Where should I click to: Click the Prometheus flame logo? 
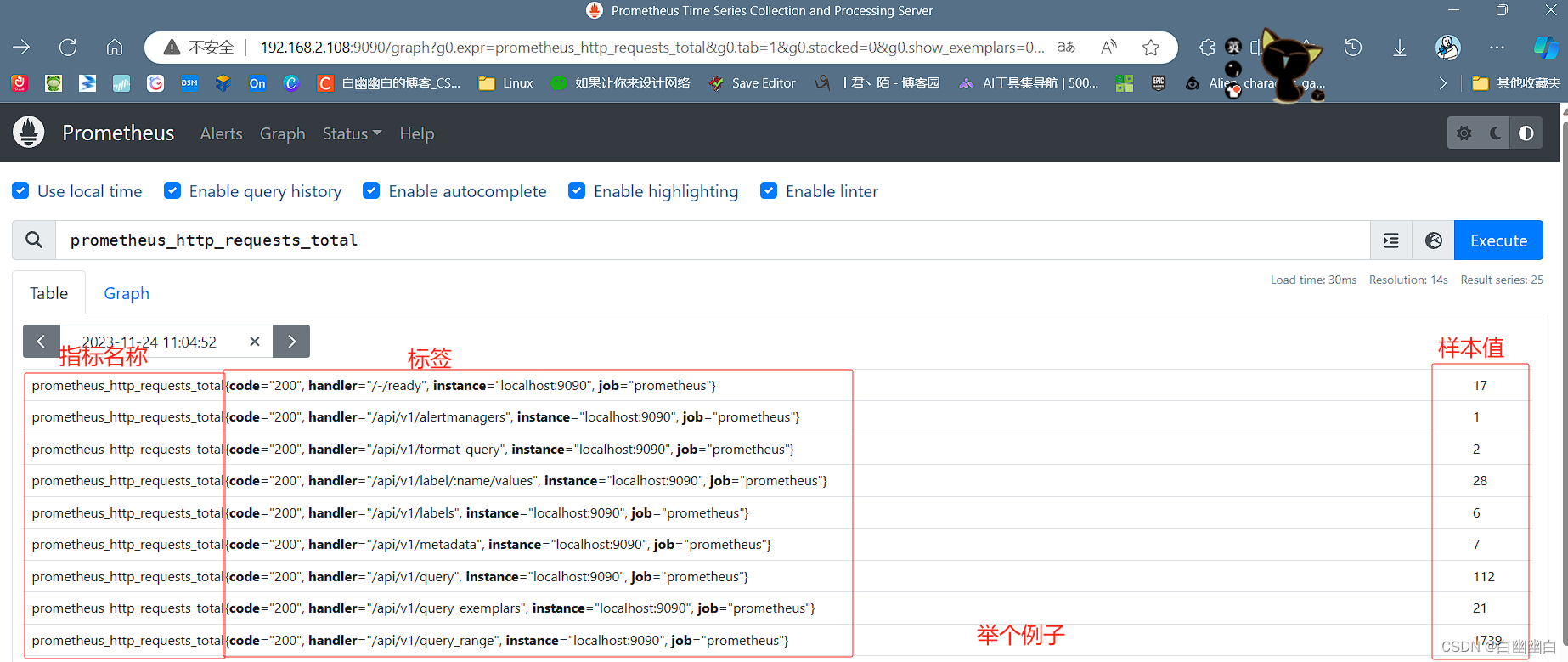tap(29, 133)
